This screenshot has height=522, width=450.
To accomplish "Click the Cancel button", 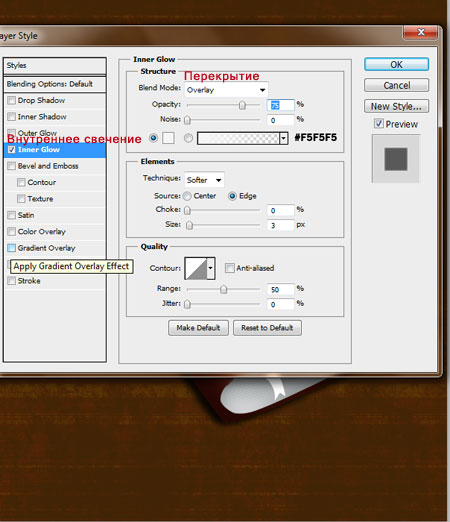I will pos(396,85).
